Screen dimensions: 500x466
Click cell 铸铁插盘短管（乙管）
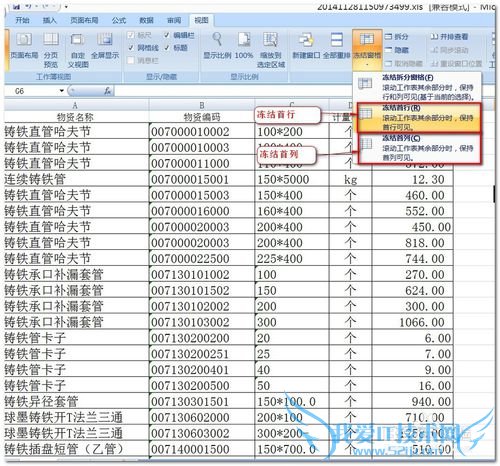[x=76, y=449]
